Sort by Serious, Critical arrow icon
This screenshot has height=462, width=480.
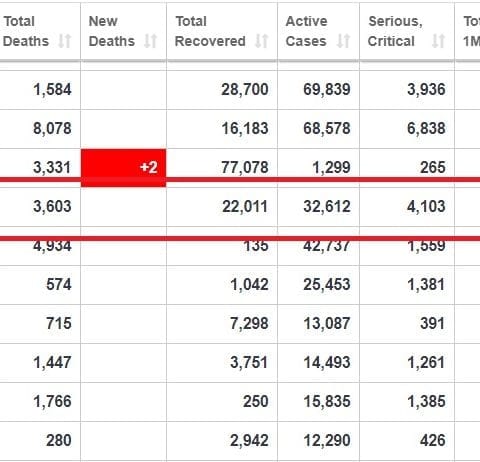[438, 41]
